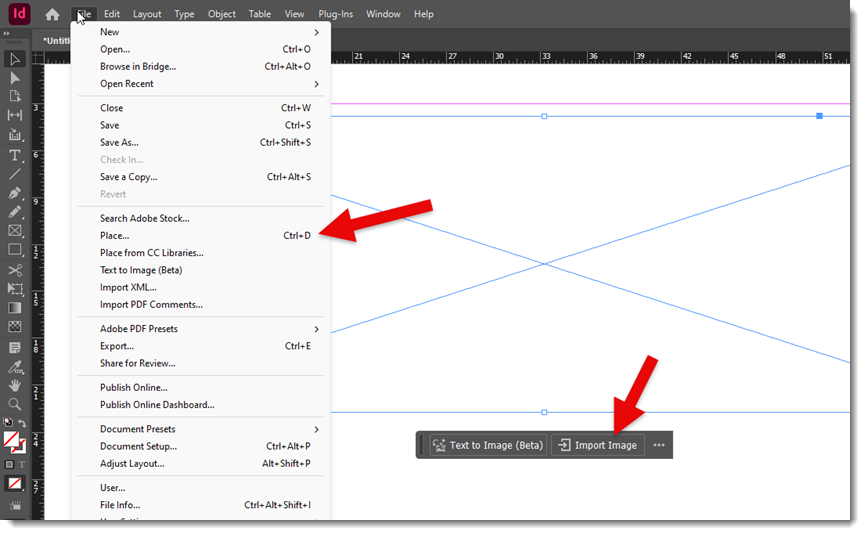Click the Text to Image (Beta) button

click(x=487, y=445)
